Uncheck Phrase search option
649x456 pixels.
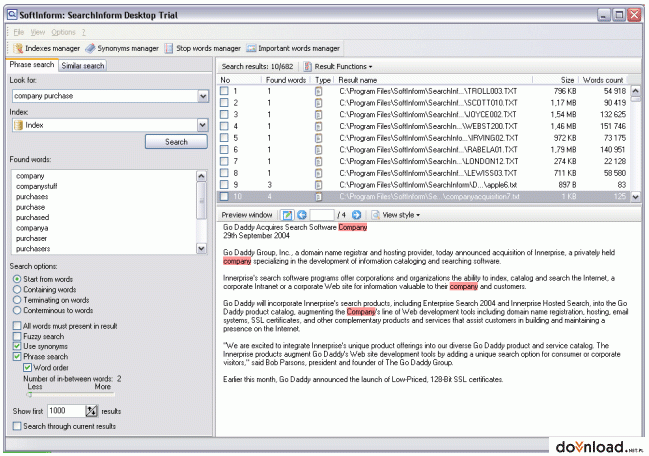point(17,356)
